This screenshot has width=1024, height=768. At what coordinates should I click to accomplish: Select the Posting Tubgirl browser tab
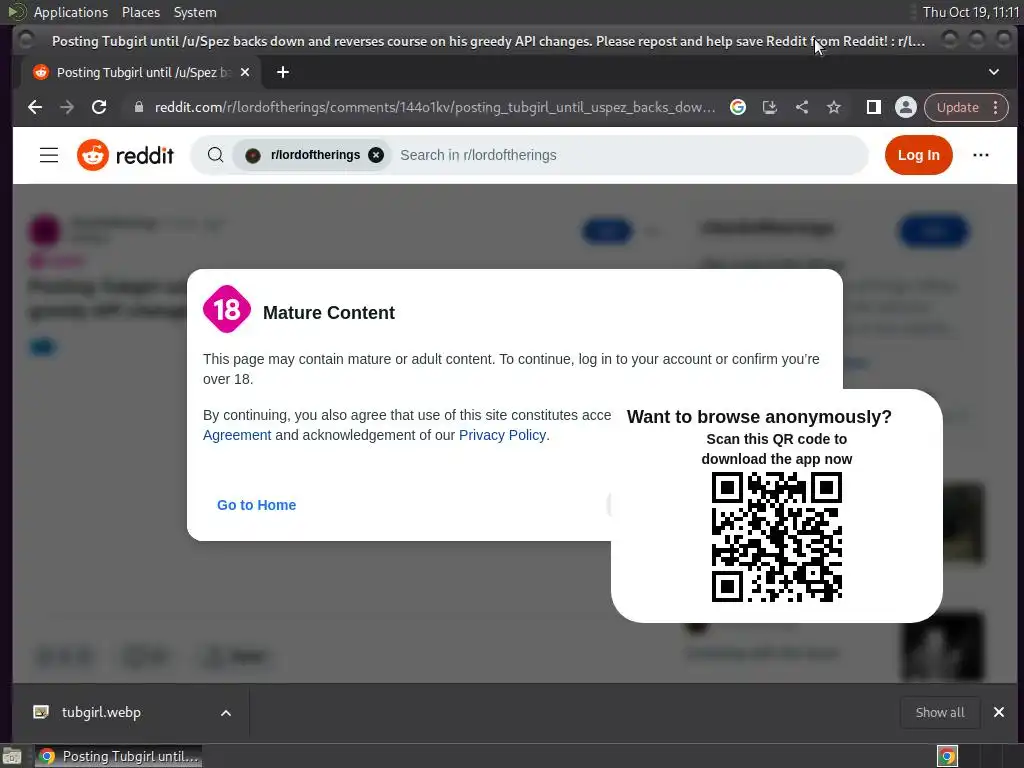coord(142,72)
